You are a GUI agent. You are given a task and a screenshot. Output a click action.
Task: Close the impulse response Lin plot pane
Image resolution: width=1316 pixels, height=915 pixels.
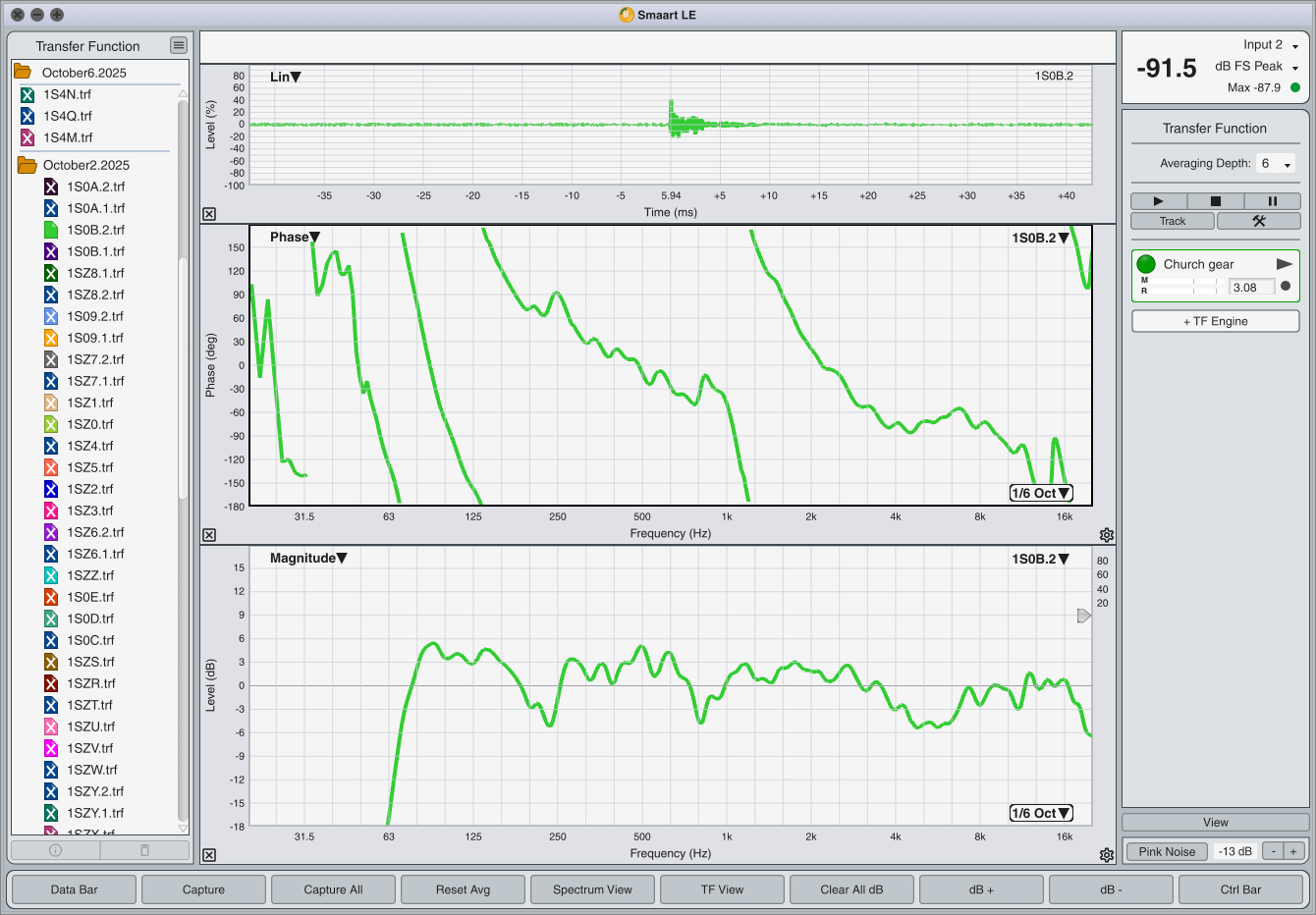click(209, 214)
